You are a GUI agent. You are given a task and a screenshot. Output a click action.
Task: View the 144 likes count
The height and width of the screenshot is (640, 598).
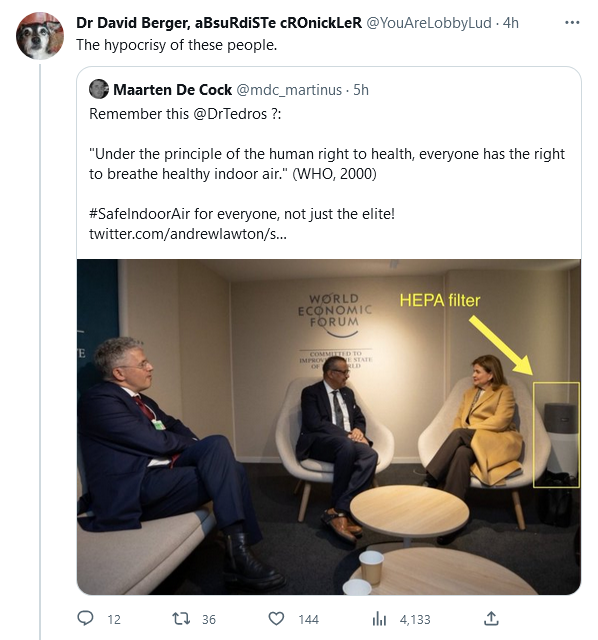pos(309,620)
